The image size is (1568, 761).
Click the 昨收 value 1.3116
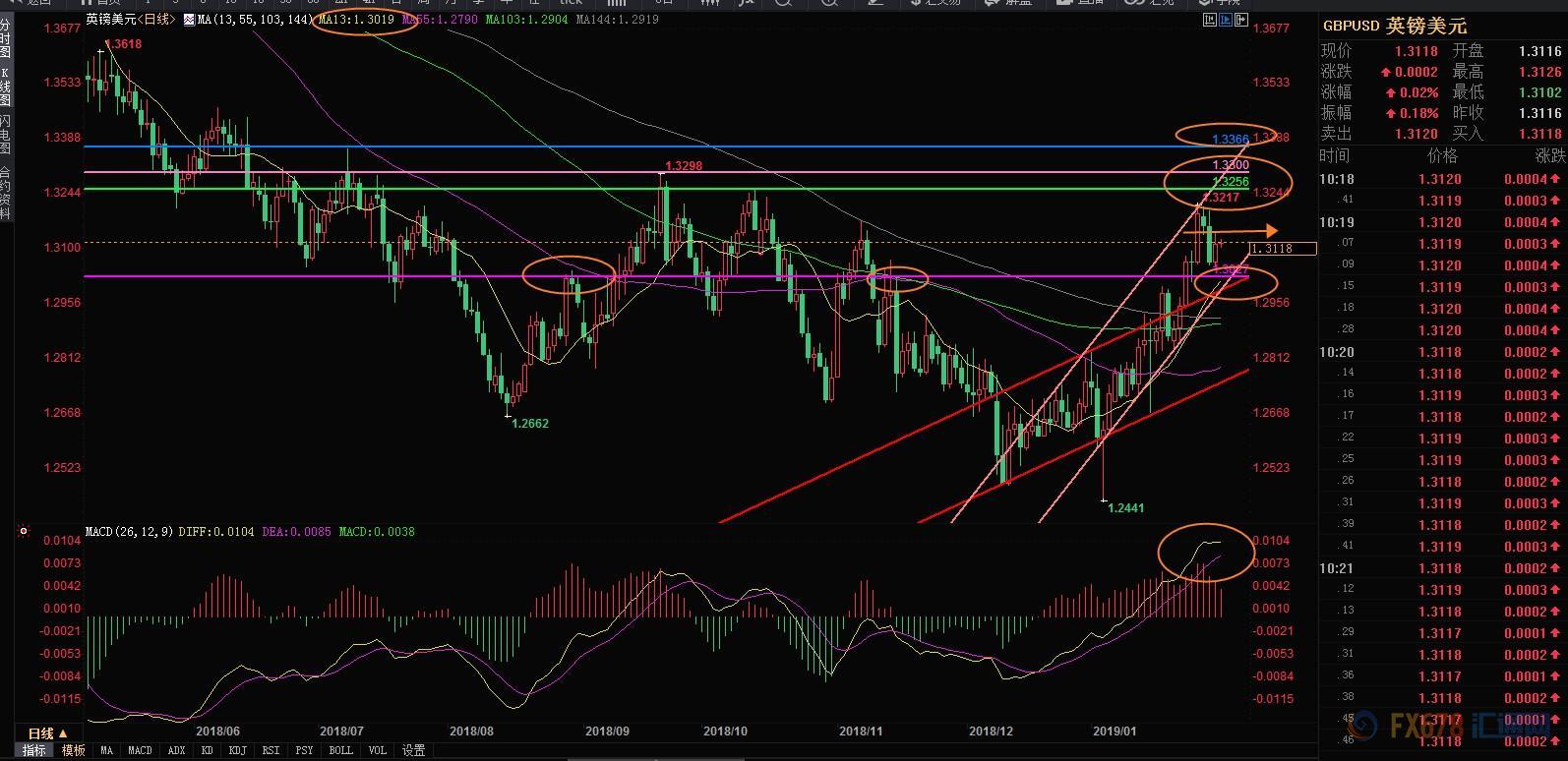tap(1539, 113)
